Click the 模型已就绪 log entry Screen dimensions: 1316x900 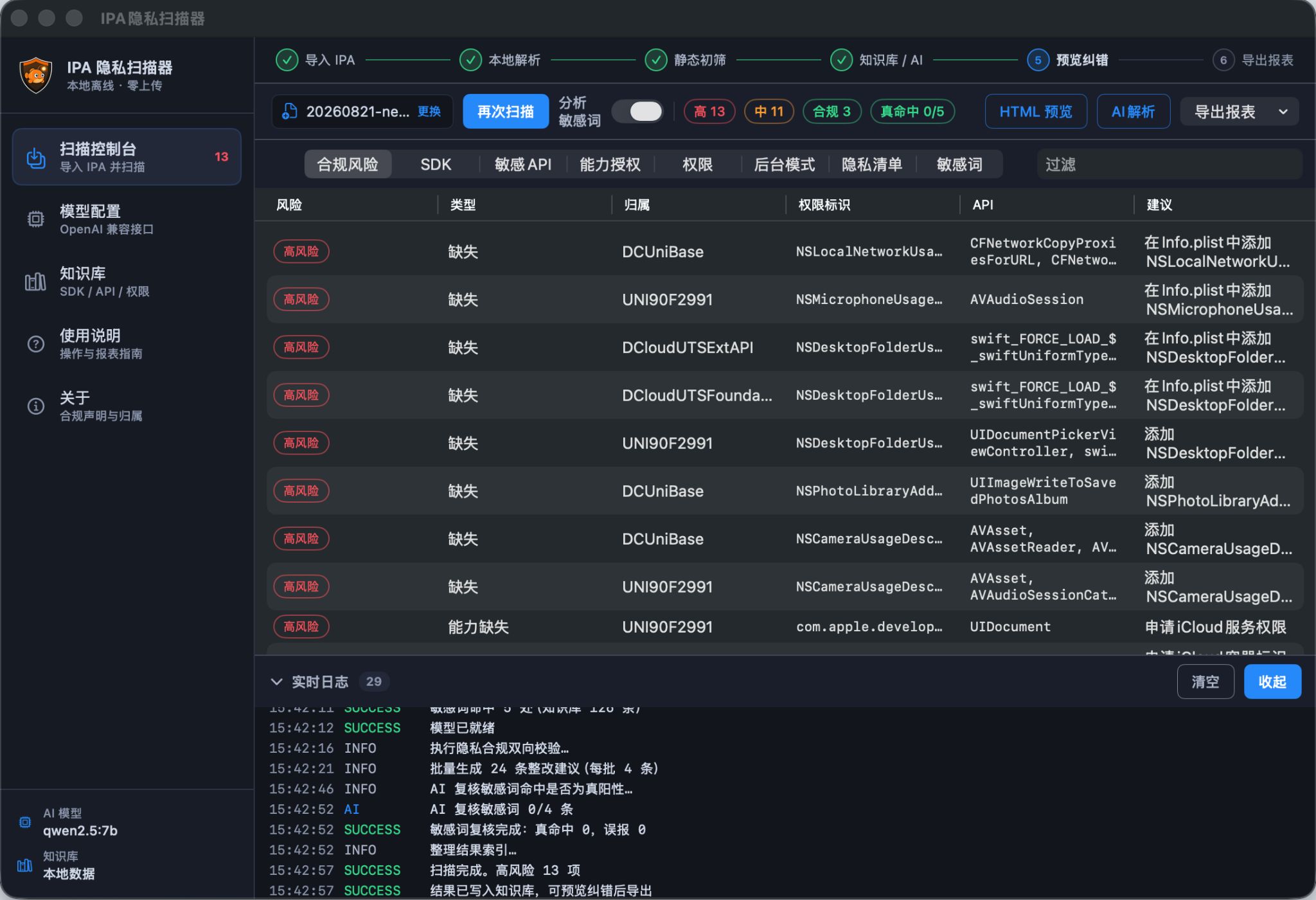pyautogui.click(x=462, y=728)
